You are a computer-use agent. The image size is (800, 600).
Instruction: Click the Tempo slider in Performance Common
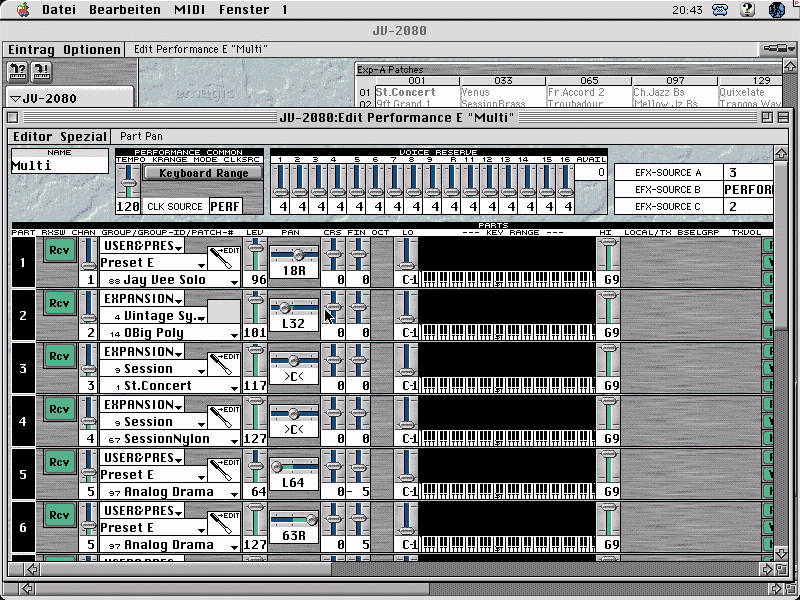(128, 181)
